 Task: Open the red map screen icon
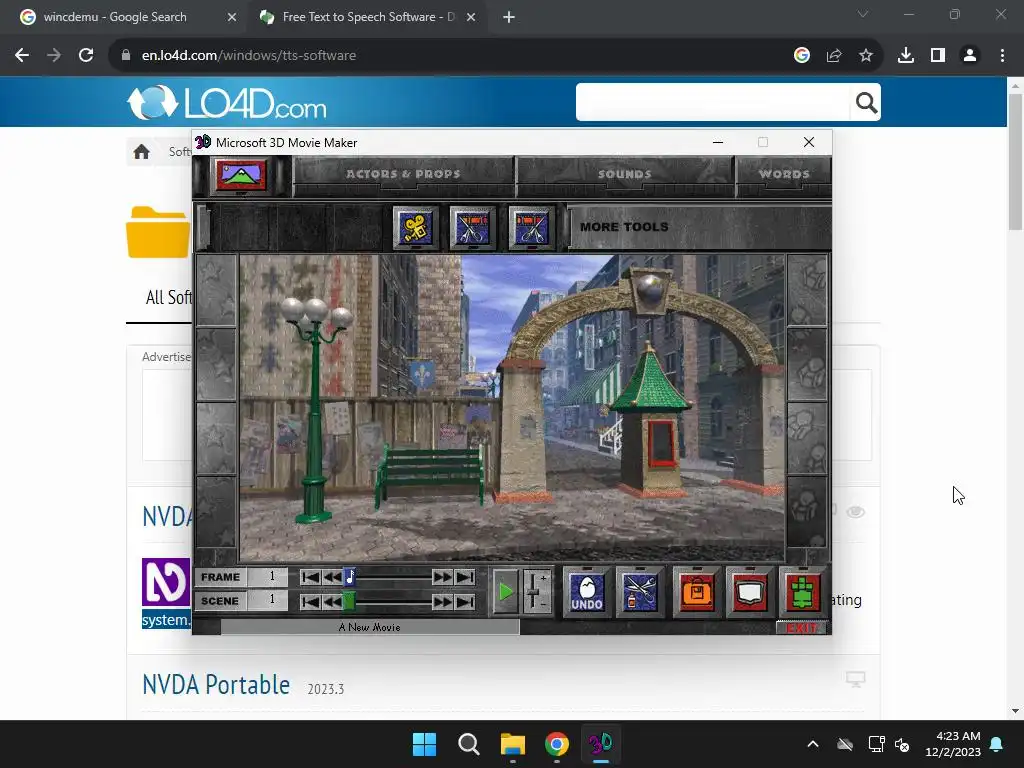[x=749, y=592]
